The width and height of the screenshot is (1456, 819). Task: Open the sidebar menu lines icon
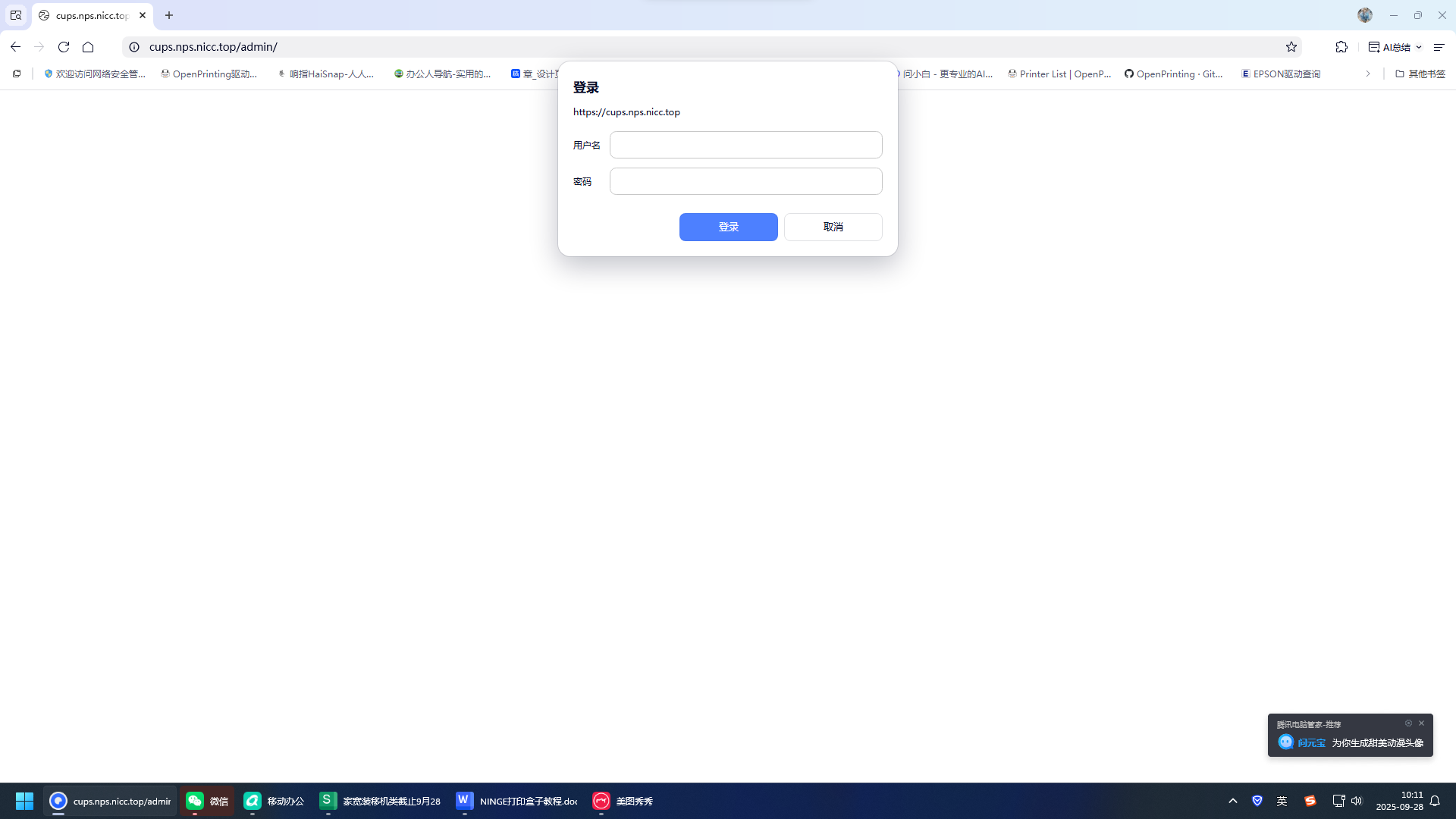[1439, 47]
